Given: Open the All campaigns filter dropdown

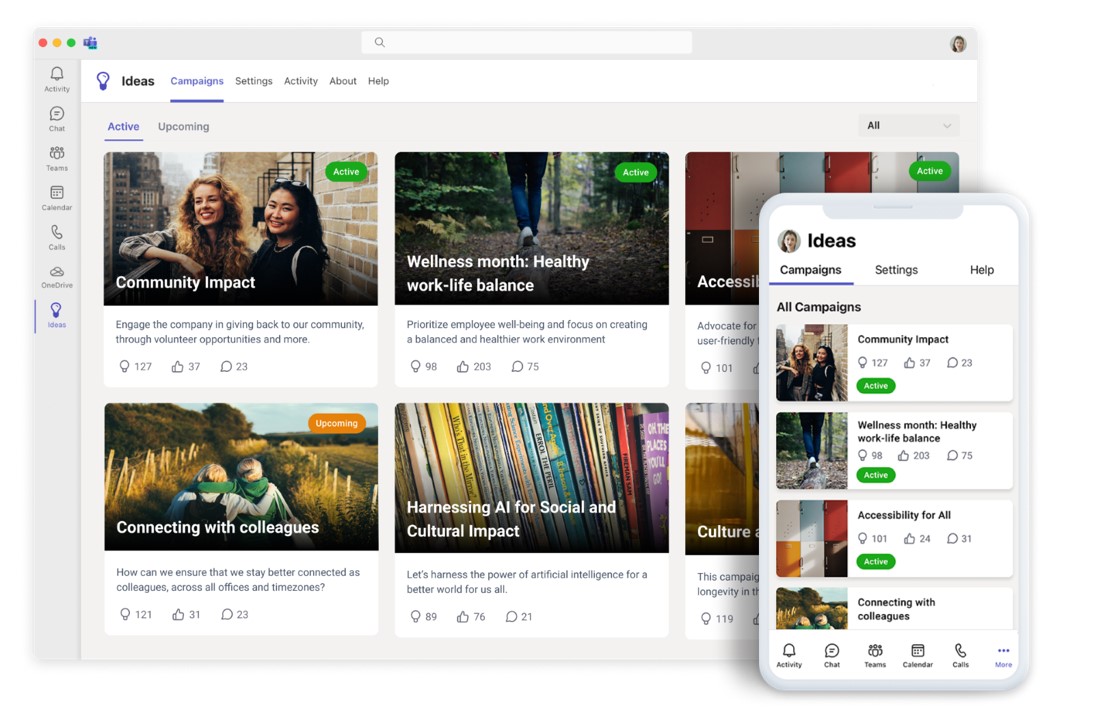Looking at the screenshot, I should (x=907, y=124).
